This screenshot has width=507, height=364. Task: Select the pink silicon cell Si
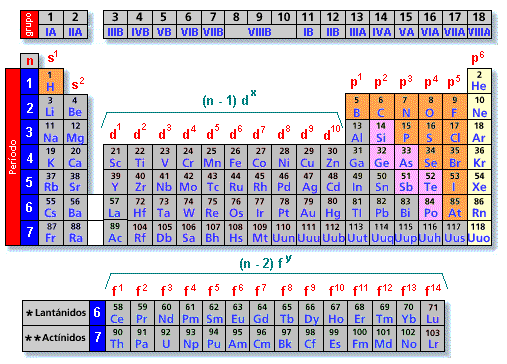tap(381, 132)
